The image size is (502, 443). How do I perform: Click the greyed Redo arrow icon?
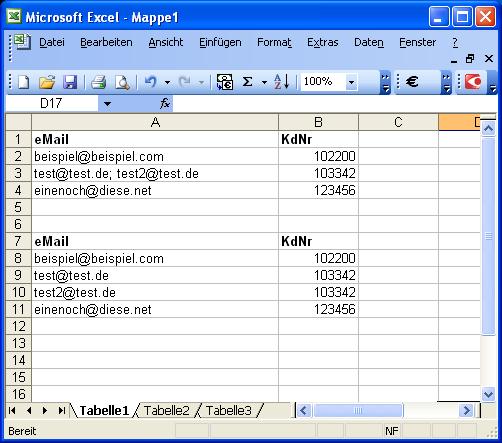click(184, 82)
